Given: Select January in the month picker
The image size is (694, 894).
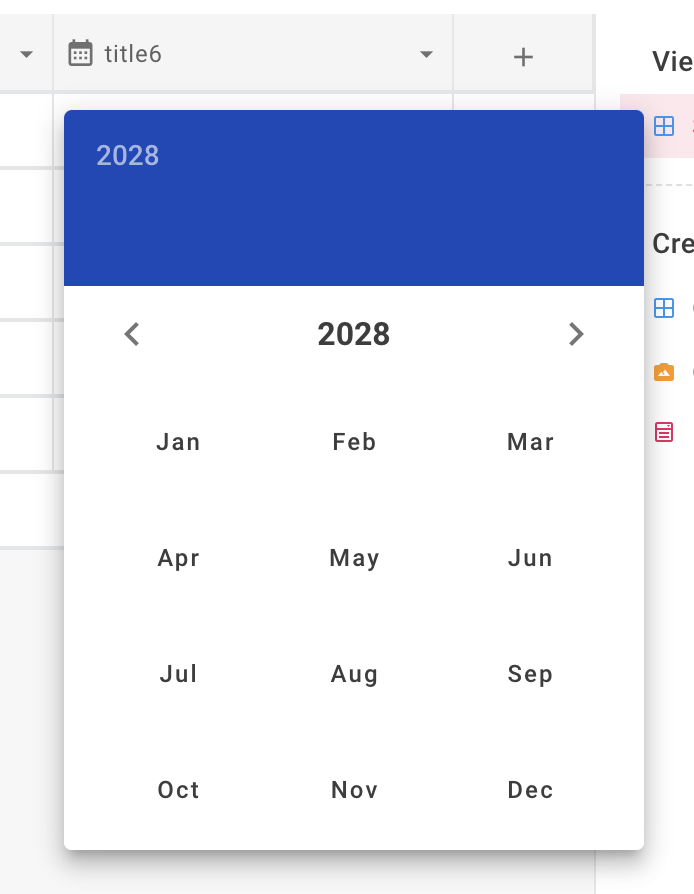Looking at the screenshot, I should tap(178, 441).
